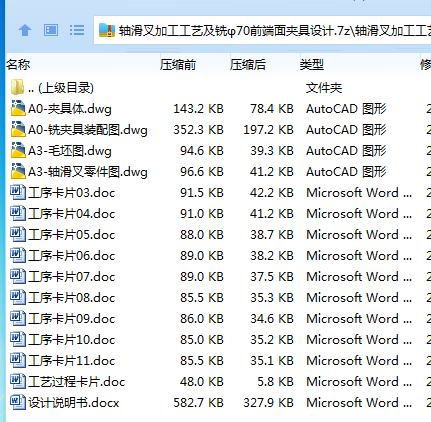Select file name A3-轴滑叉零件图.dwg

coord(88,172)
